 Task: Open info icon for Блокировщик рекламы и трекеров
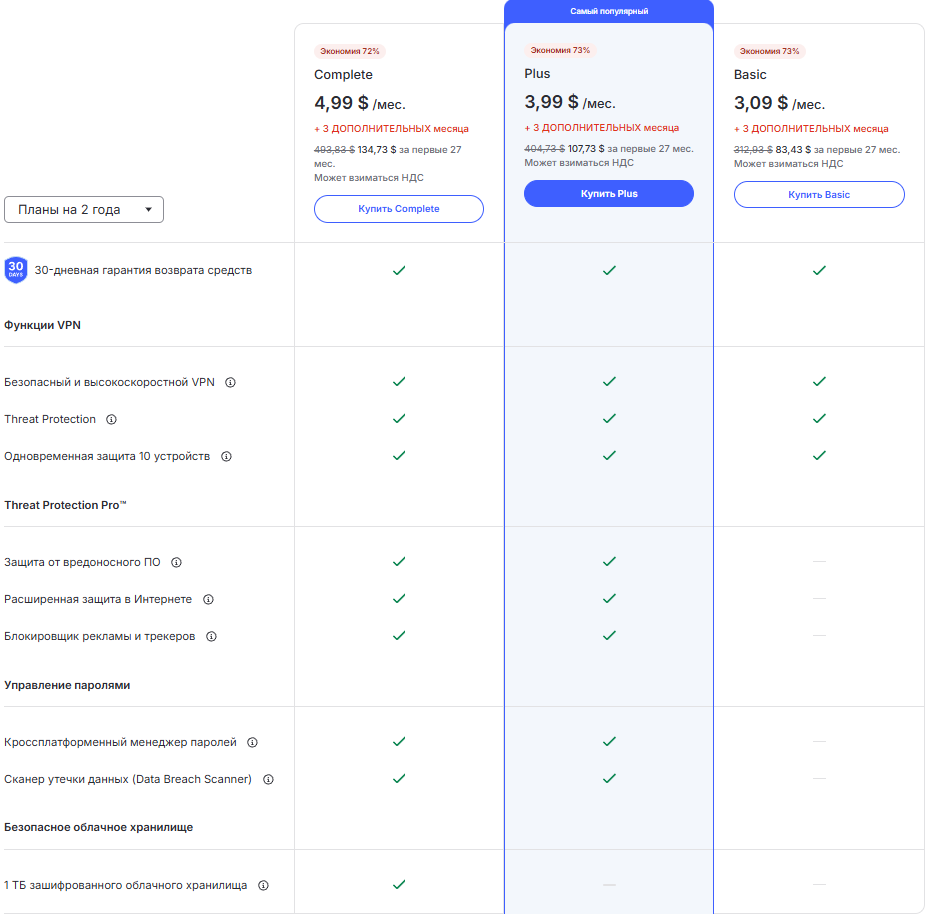pyautogui.click(x=211, y=636)
